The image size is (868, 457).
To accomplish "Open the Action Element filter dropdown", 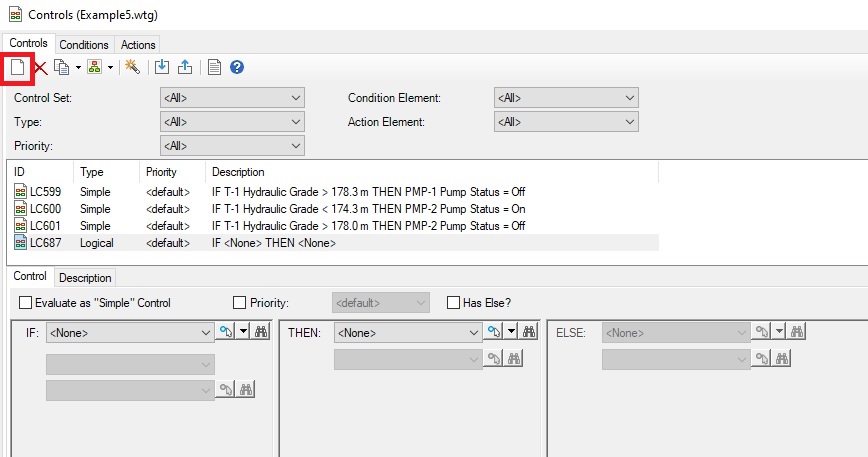I will coord(566,122).
